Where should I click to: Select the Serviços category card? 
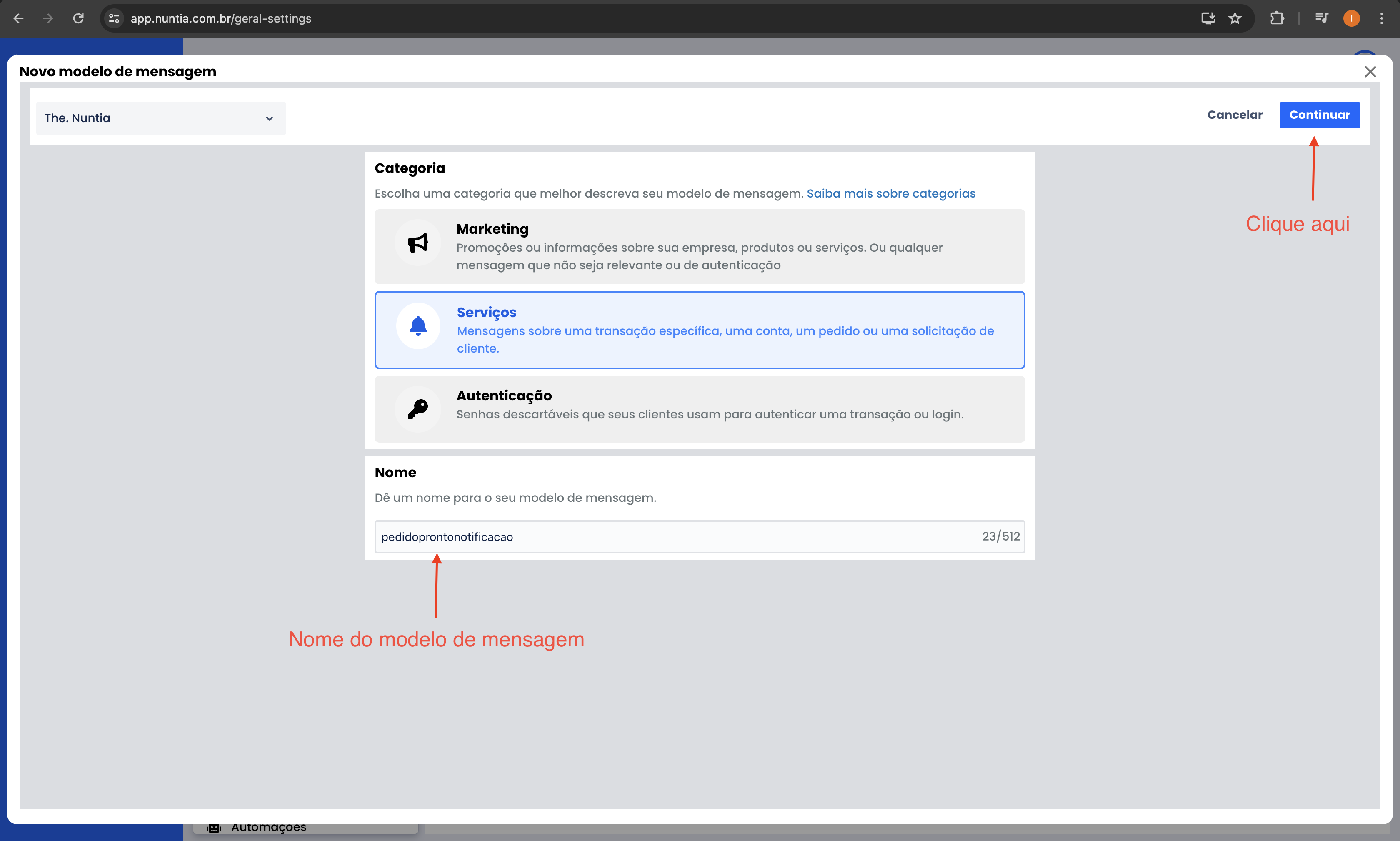(x=700, y=330)
